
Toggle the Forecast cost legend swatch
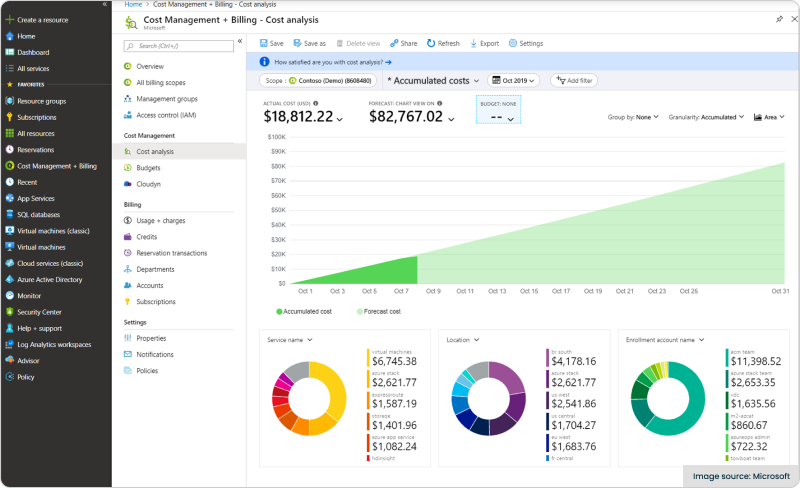360,311
